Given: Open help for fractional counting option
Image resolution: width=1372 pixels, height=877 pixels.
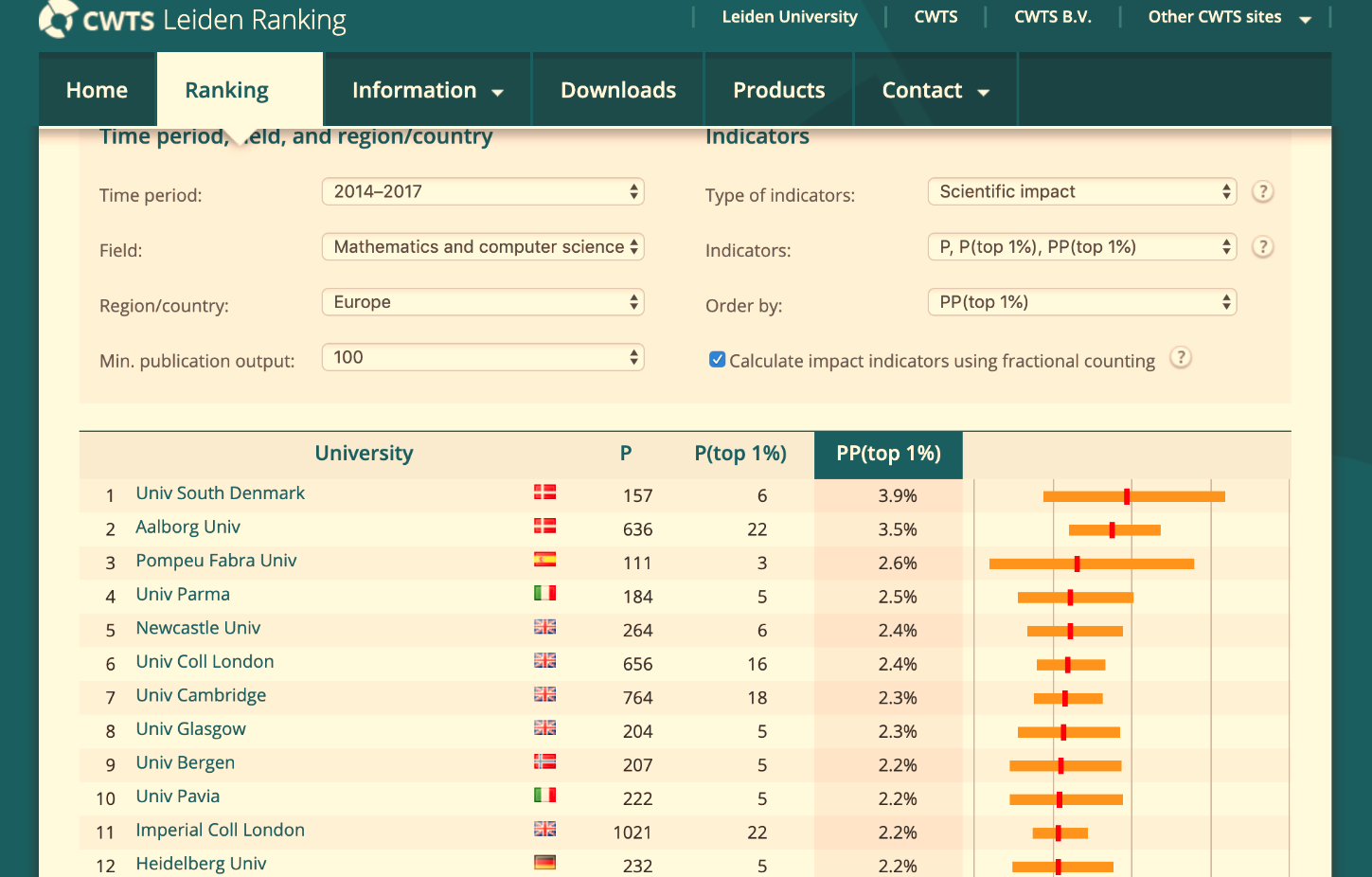Looking at the screenshot, I should (x=1180, y=358).
